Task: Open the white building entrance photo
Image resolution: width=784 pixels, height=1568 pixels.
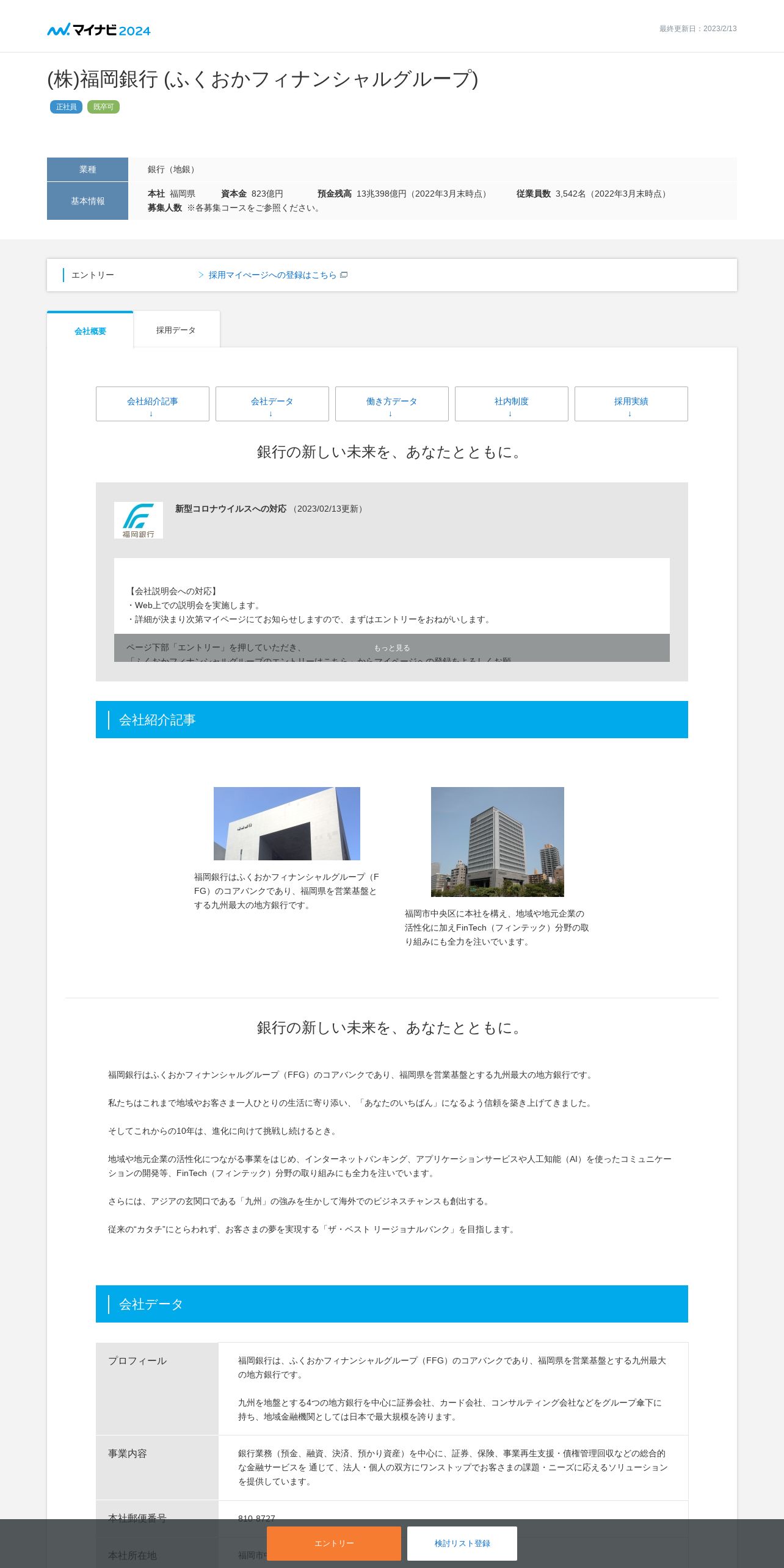Action: [287, 824]
